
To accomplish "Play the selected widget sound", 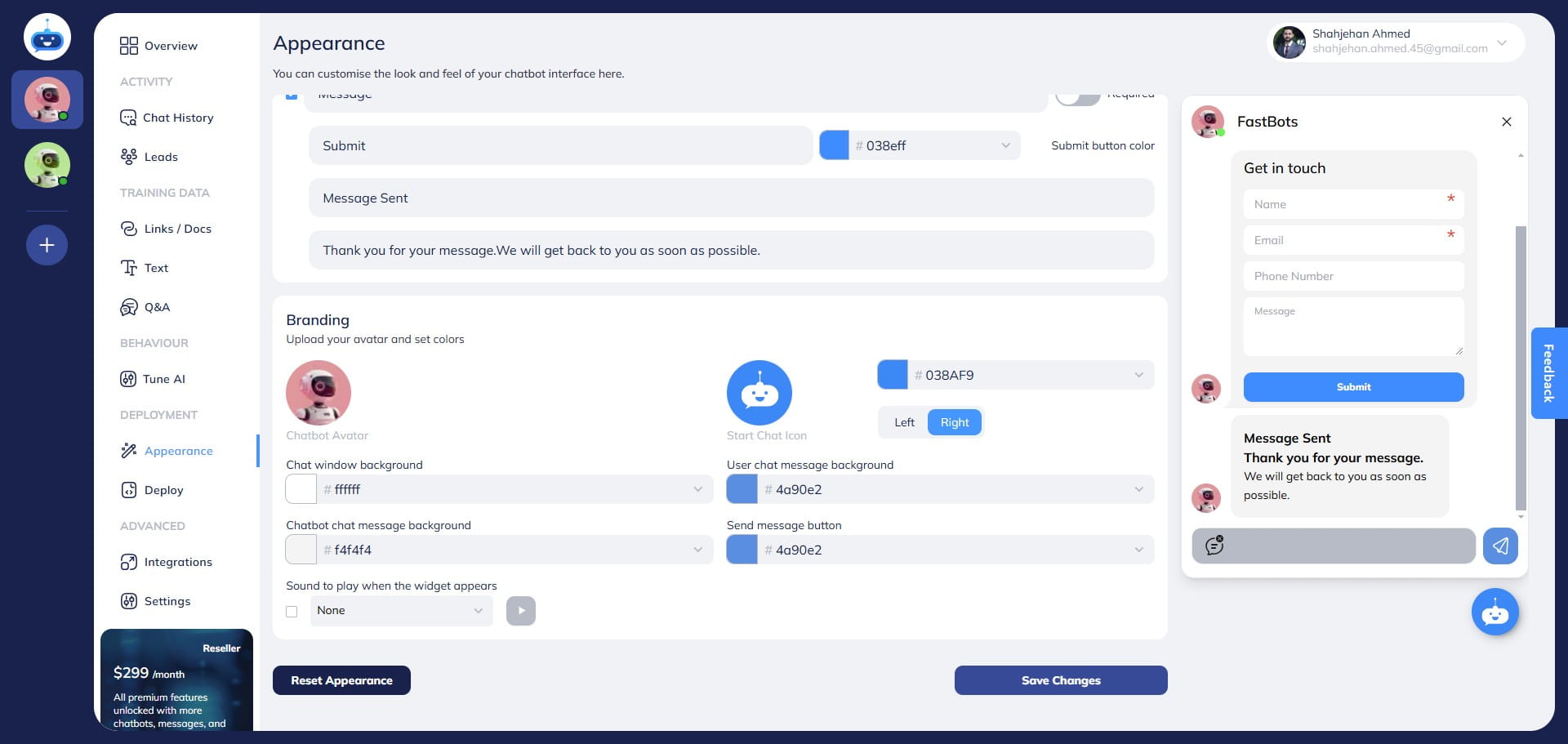I will pos(521,611).
